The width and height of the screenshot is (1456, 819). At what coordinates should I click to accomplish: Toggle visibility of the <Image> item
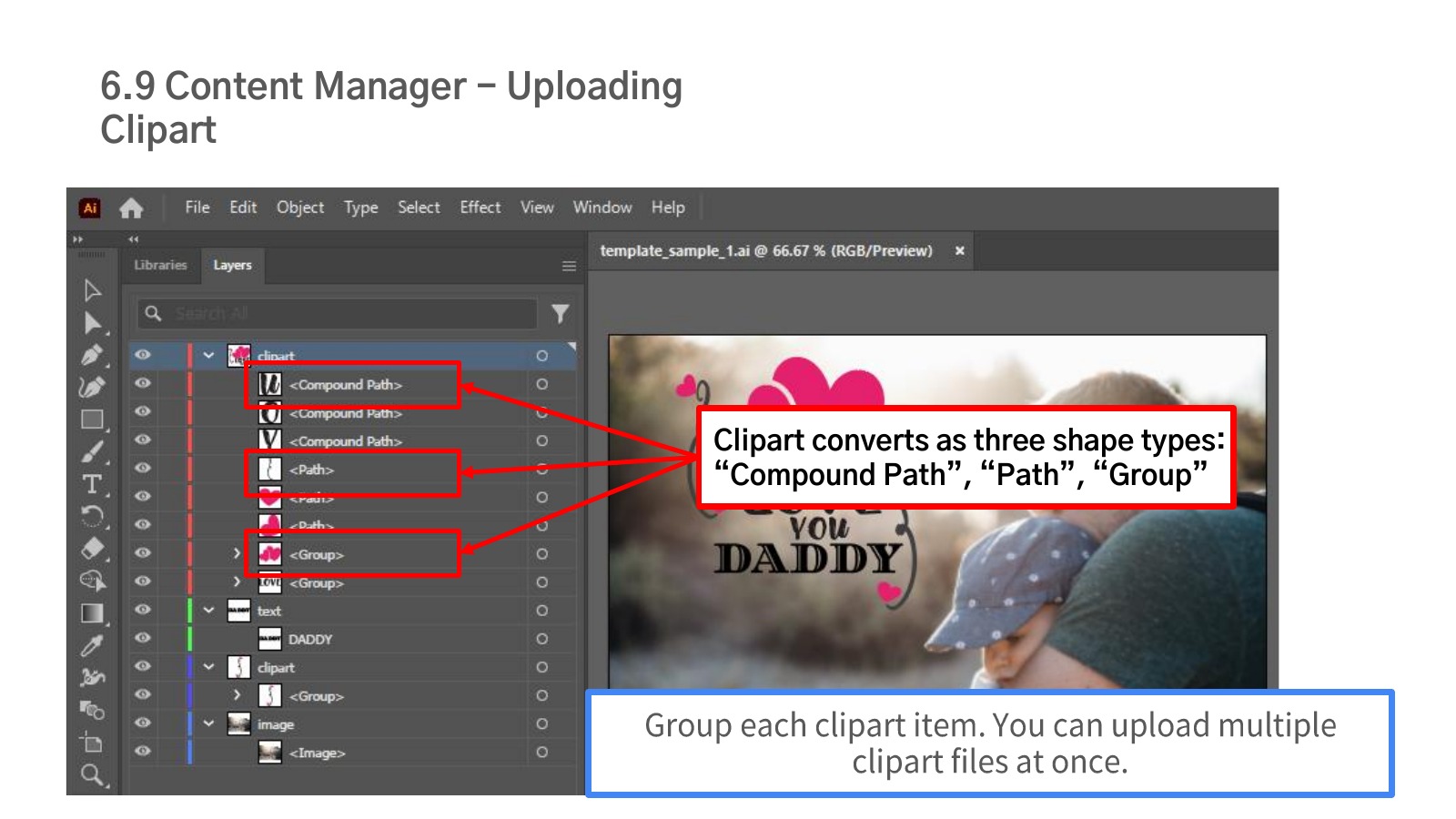[143, 751]
